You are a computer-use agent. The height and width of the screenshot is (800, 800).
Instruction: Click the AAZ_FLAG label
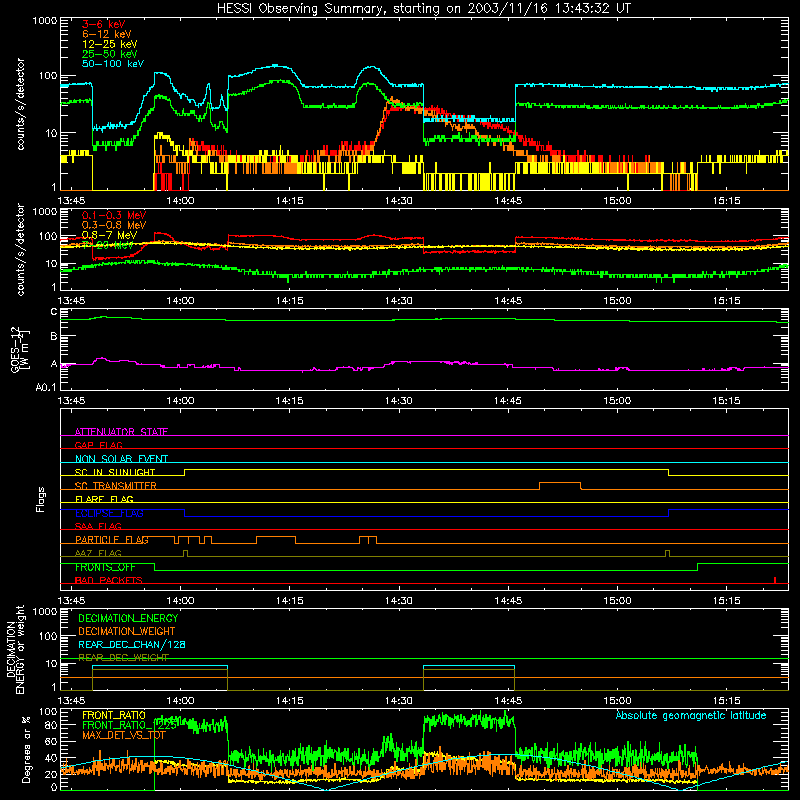tap(98, 553)
